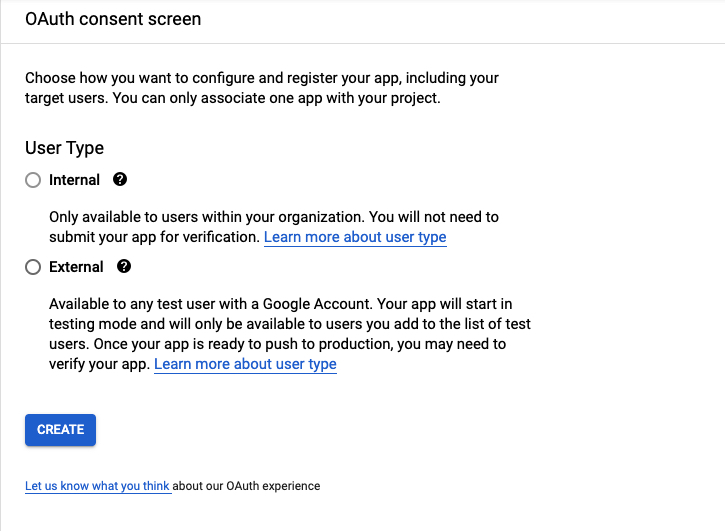Open Learn more link under External description

pyautogui.click(x=245, y=364)
